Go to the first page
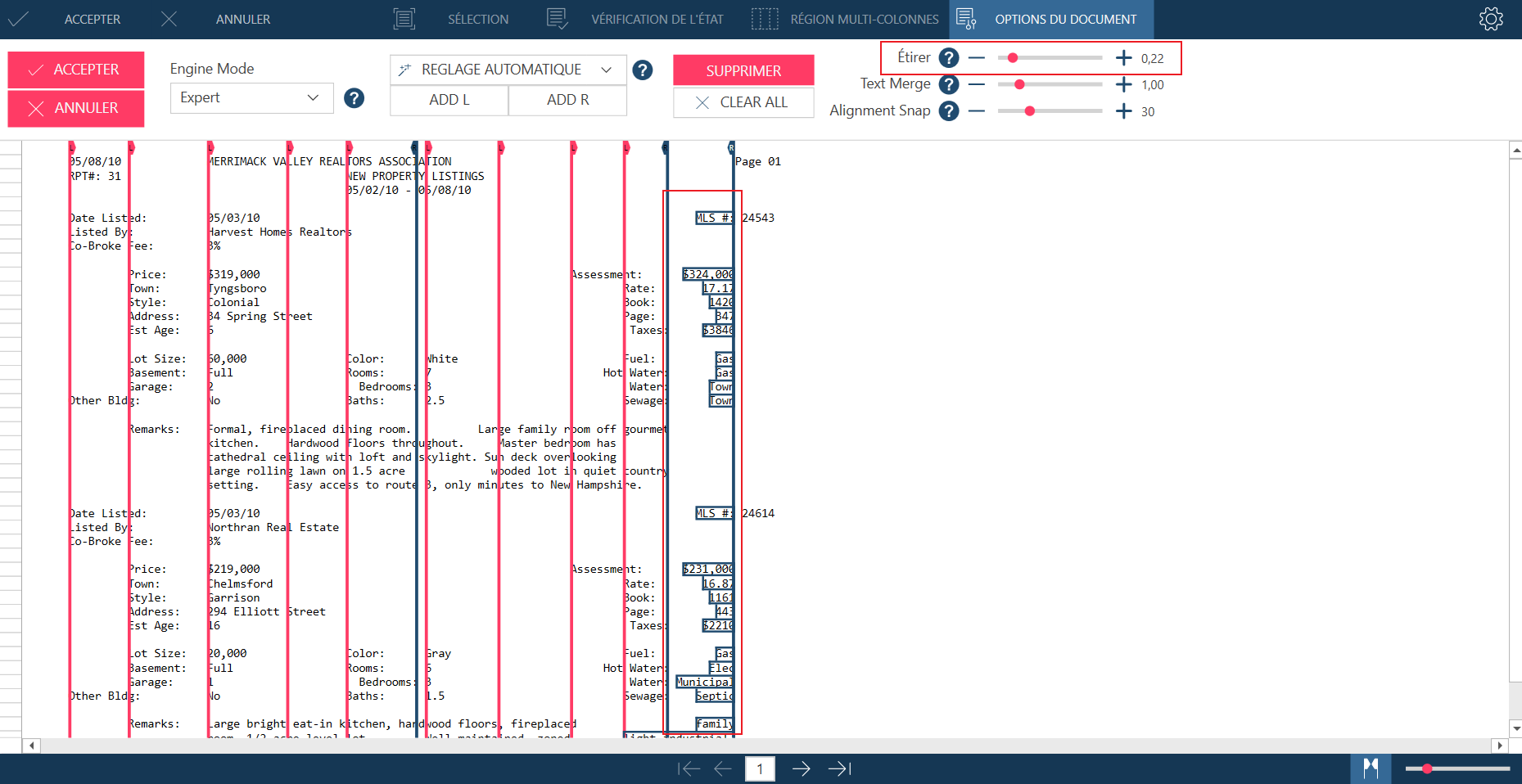The image size is (1522, 784). (689, 768)
